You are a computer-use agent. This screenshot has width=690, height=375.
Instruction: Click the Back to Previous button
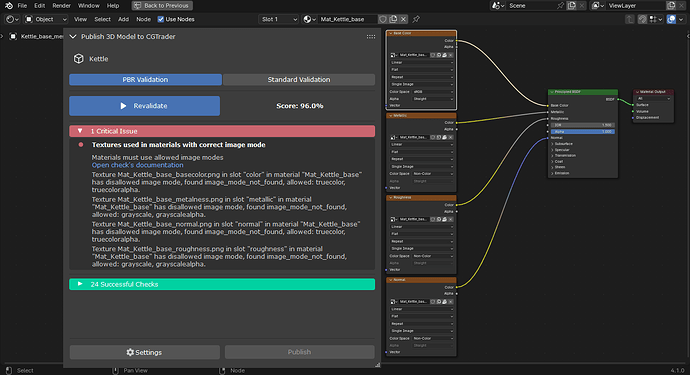coord(162,6)
